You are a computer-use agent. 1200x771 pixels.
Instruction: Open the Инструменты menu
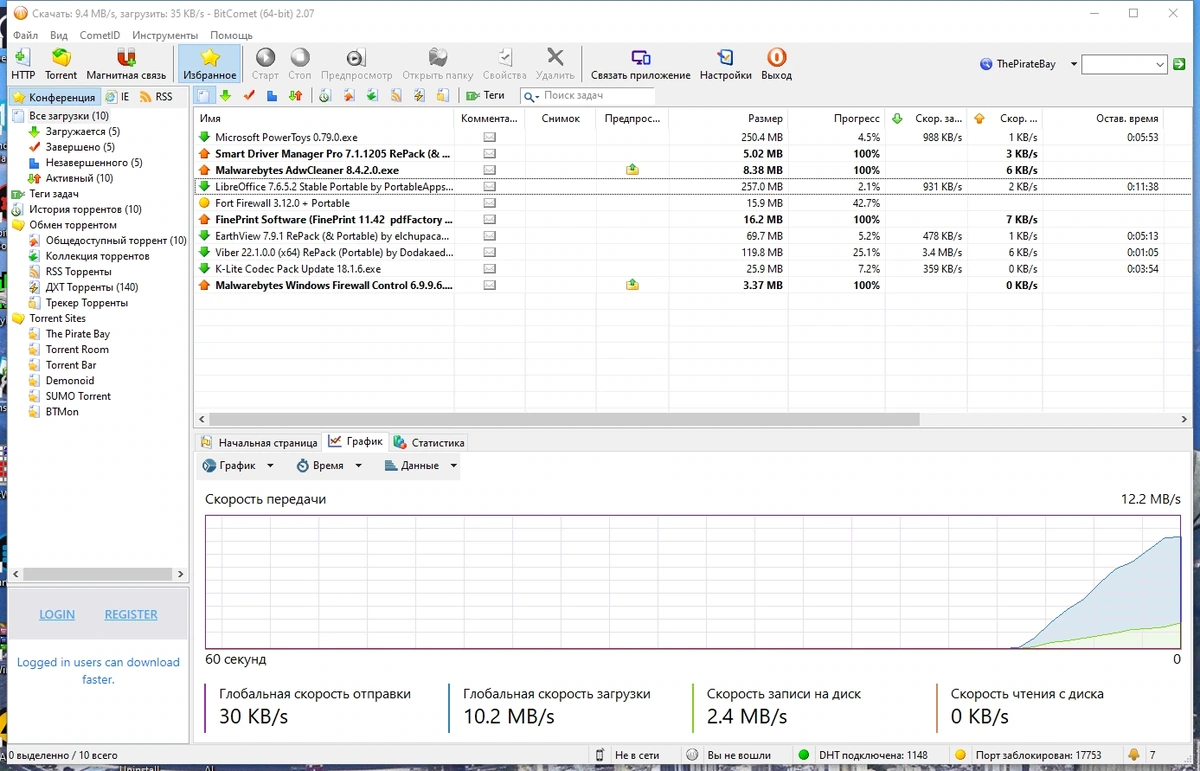pyautogui.click(x=165, y=35)
